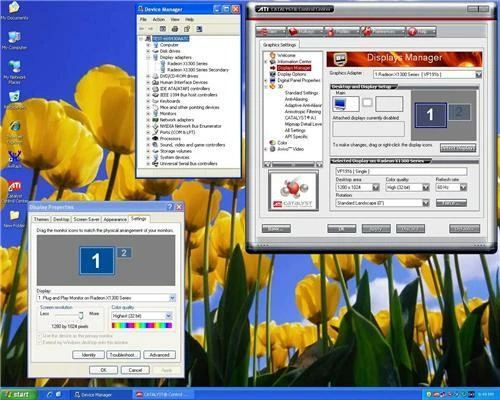Select the Main display monitor icon in Catalyst
Viewport: 500px width, 400px height.
346,104
